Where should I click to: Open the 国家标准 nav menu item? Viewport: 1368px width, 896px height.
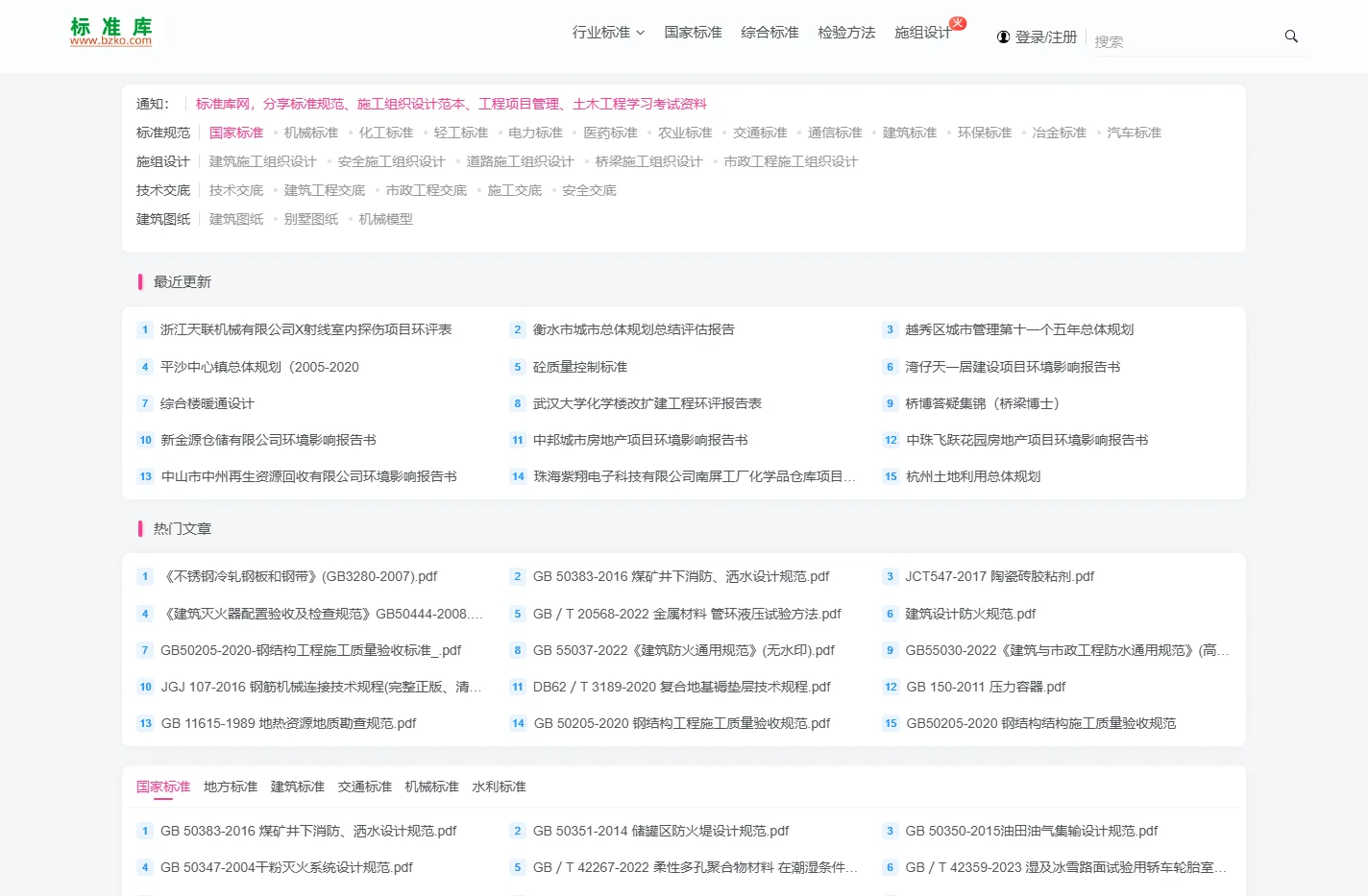(x=693, y=33)
